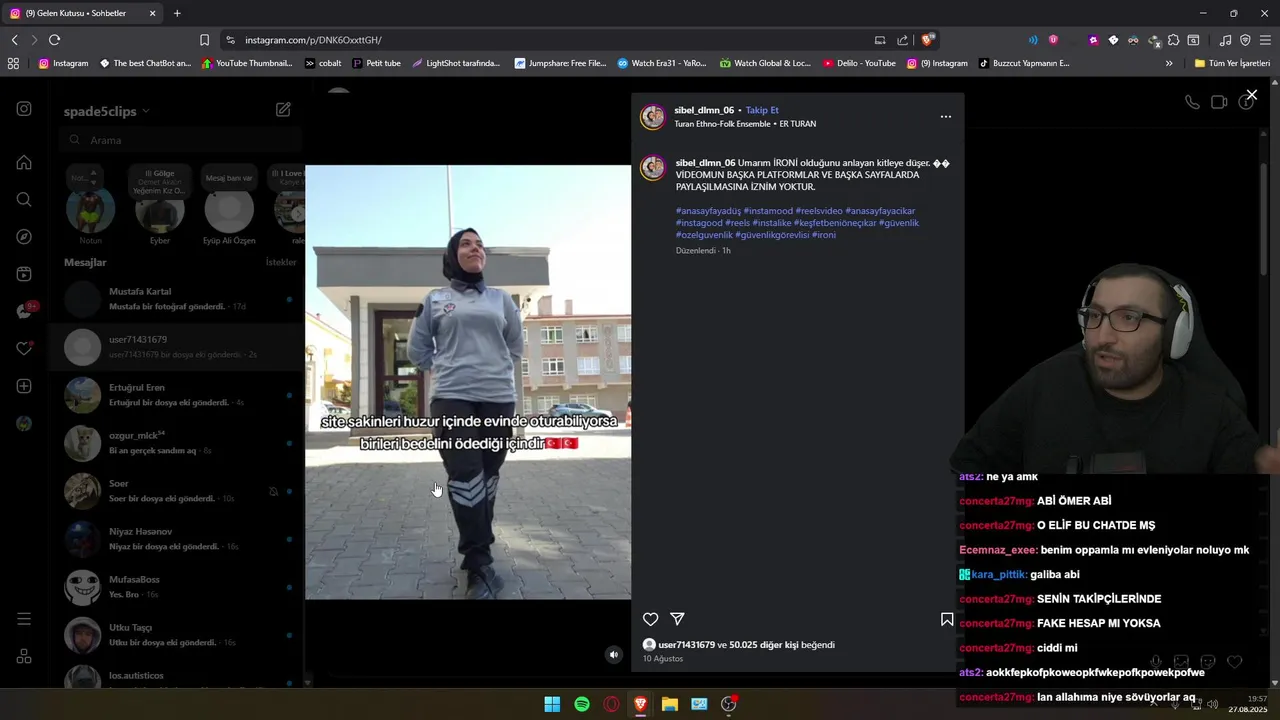
Task: Open the new tab plus button
Action: [177, 13]
